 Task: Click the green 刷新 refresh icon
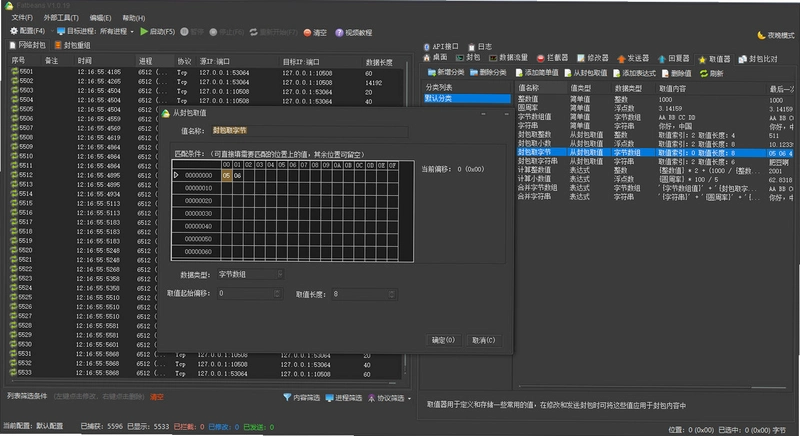[x=704, y=73]
